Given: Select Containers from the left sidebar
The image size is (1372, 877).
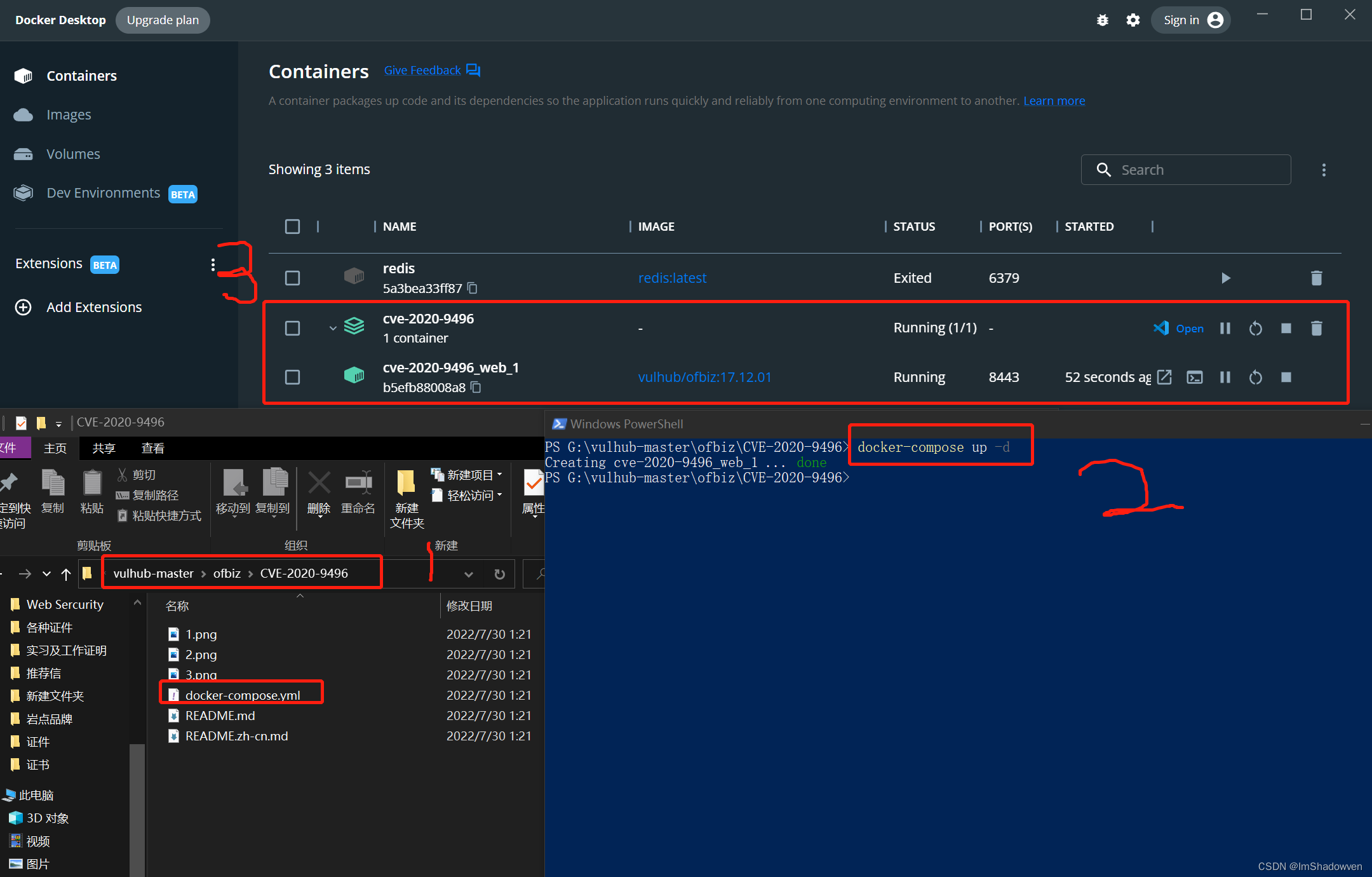Looking at the screenshot, I should (82, 75).
